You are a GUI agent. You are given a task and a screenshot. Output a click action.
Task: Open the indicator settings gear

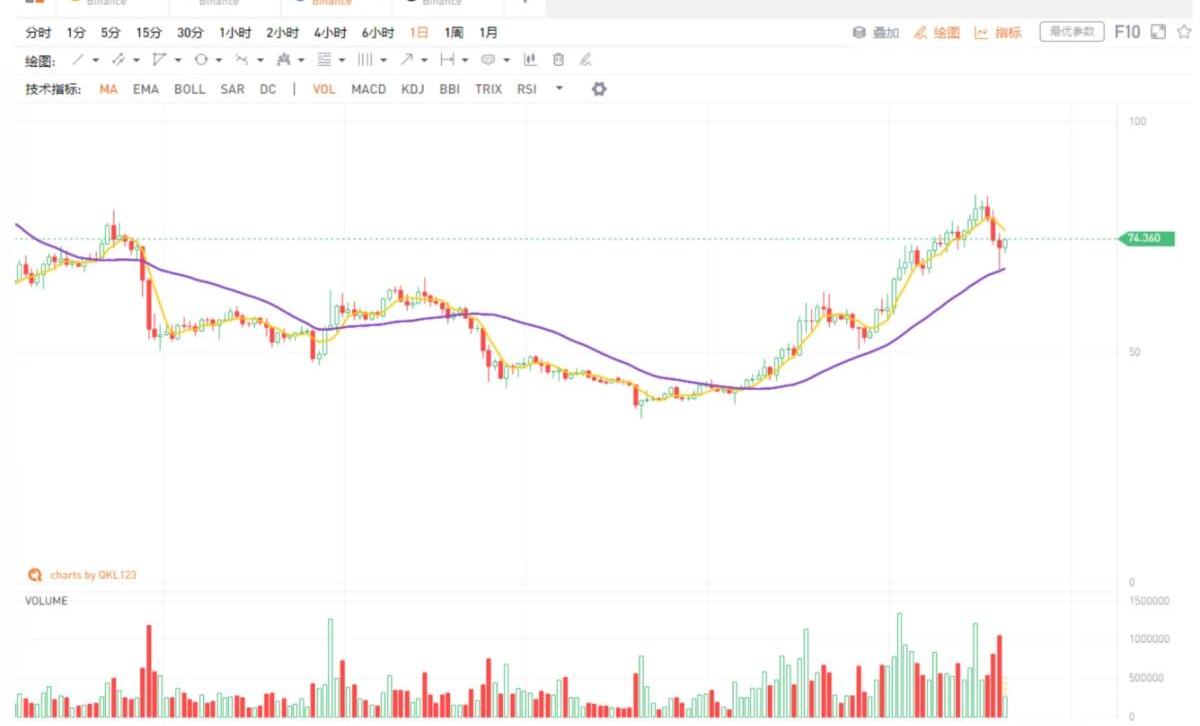(x=599, y=89)
